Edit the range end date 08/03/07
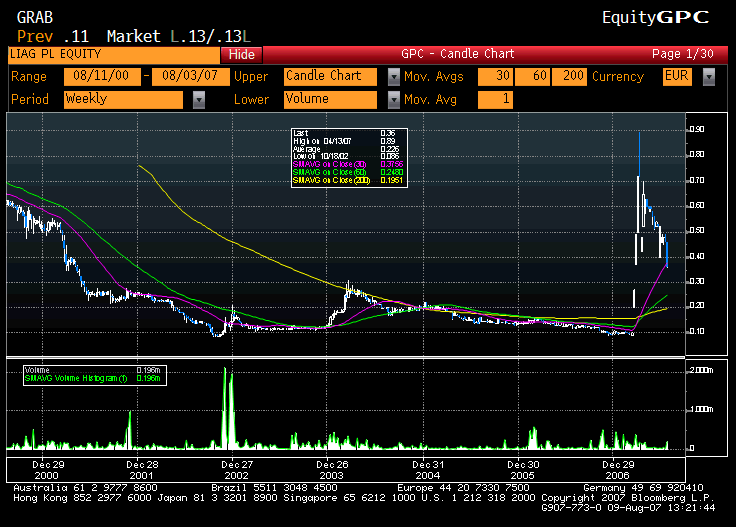This screenshot has height=527, width=736. click(191, 76)
